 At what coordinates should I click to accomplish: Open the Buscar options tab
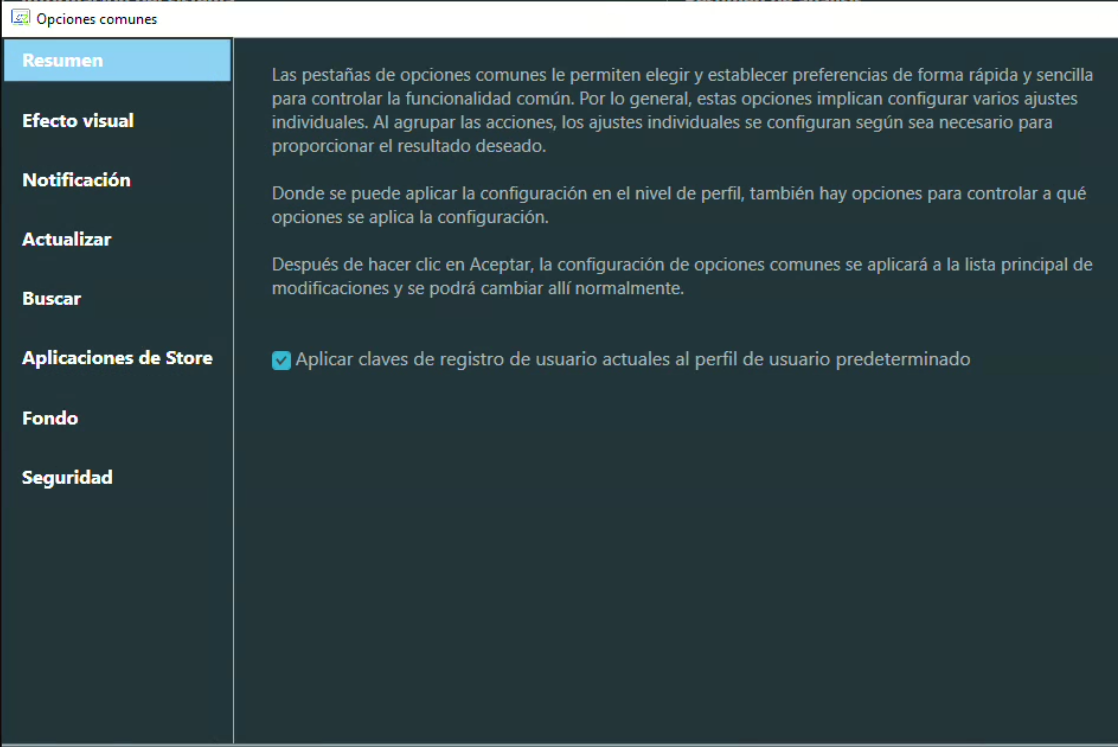click(x=52, y=299)
